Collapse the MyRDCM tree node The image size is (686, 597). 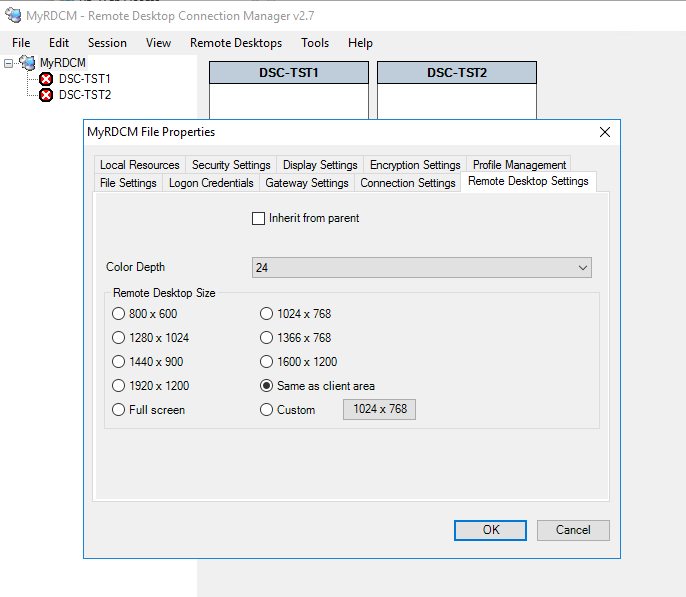[9, 63]
